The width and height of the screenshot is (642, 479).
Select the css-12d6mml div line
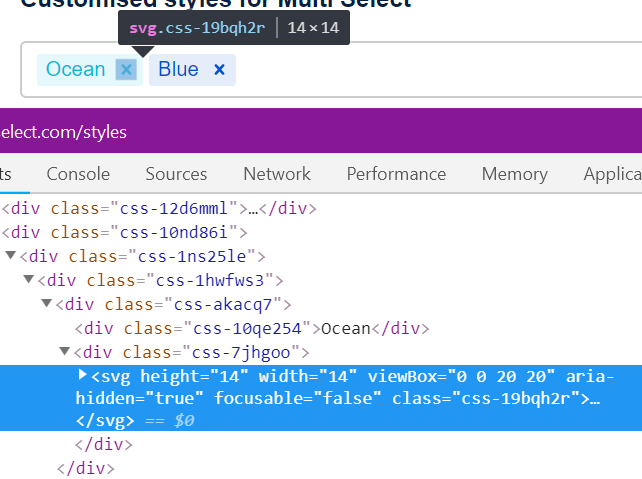pyautogui.click(x=159, y=209)
